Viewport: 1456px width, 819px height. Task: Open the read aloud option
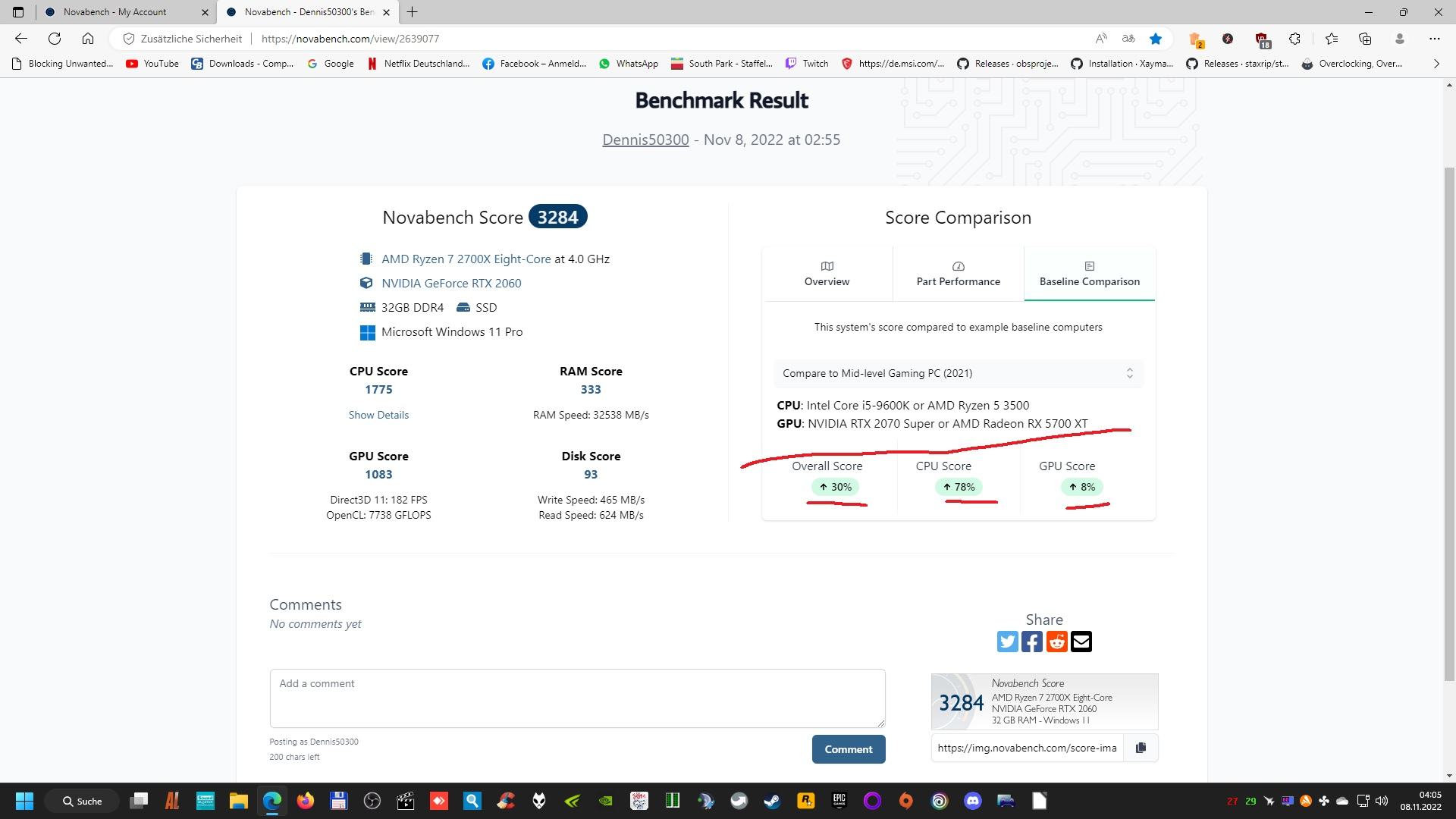coord(1101,39)
